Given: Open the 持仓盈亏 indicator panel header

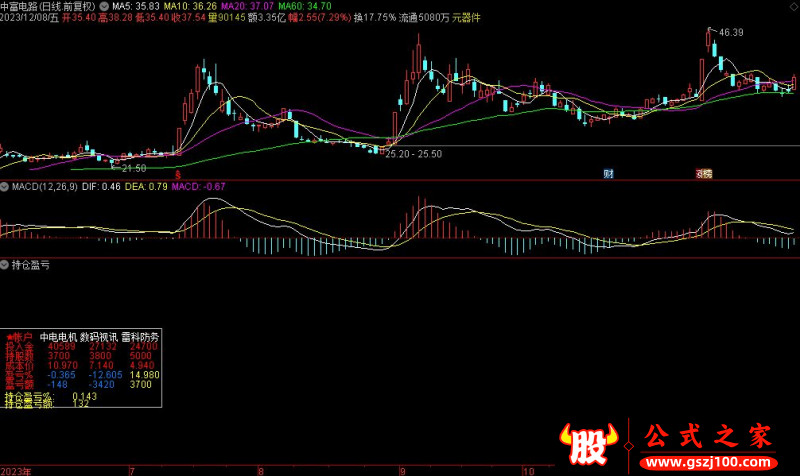Looking at the screenshot, I should tap(30, 265).
